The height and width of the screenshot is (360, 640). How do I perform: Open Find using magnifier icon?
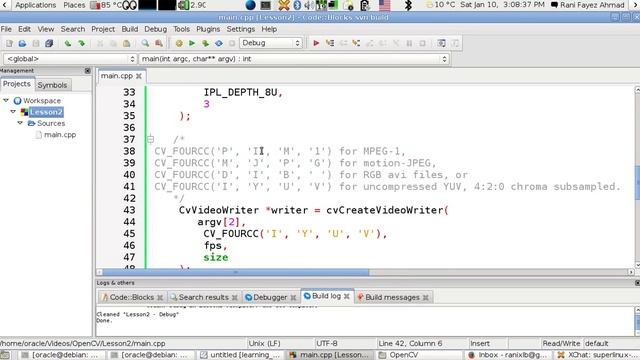point(145,43)
